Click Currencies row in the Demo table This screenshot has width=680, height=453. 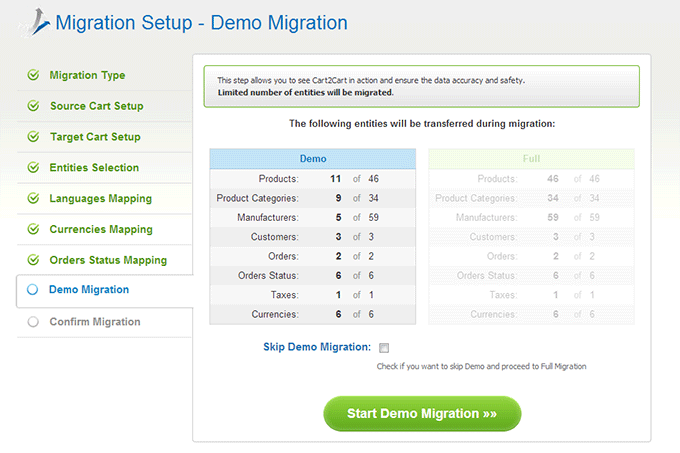pos(313,314)
